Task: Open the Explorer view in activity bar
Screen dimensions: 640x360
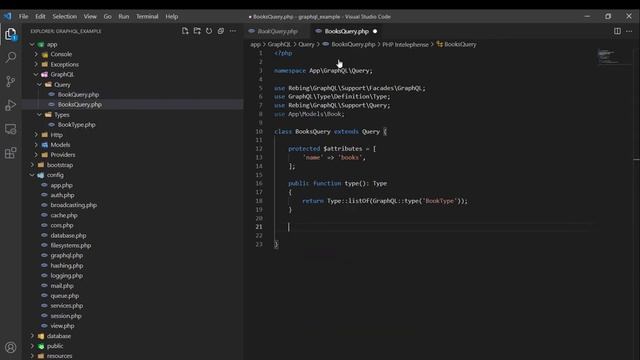Action: tap(11, 33)
